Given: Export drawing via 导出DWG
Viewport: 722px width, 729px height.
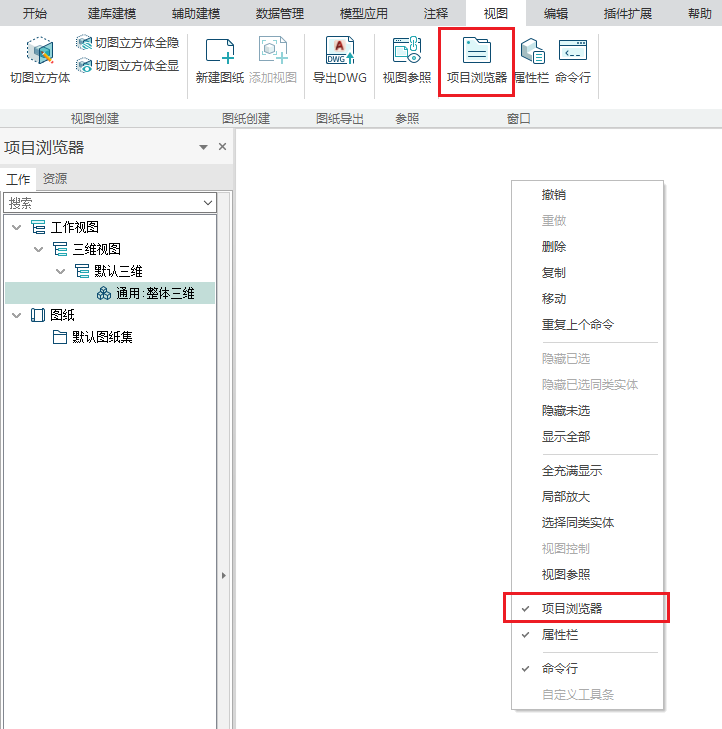Looking at the screenshot, I should (x=340, y=60).
